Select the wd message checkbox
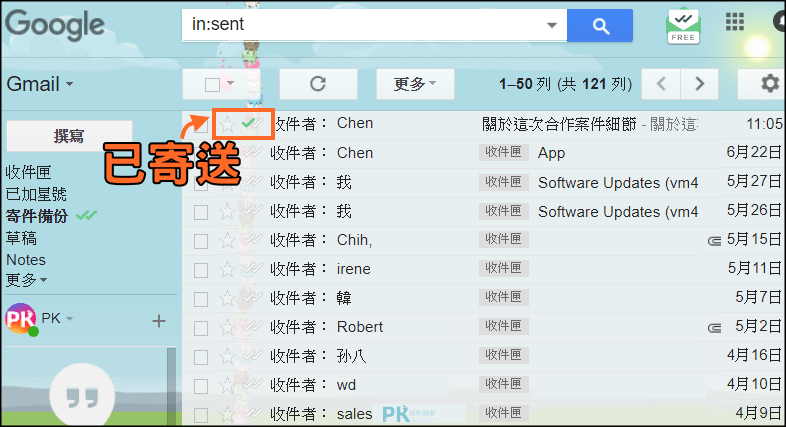786x427 pixels. tap(201, 386)
